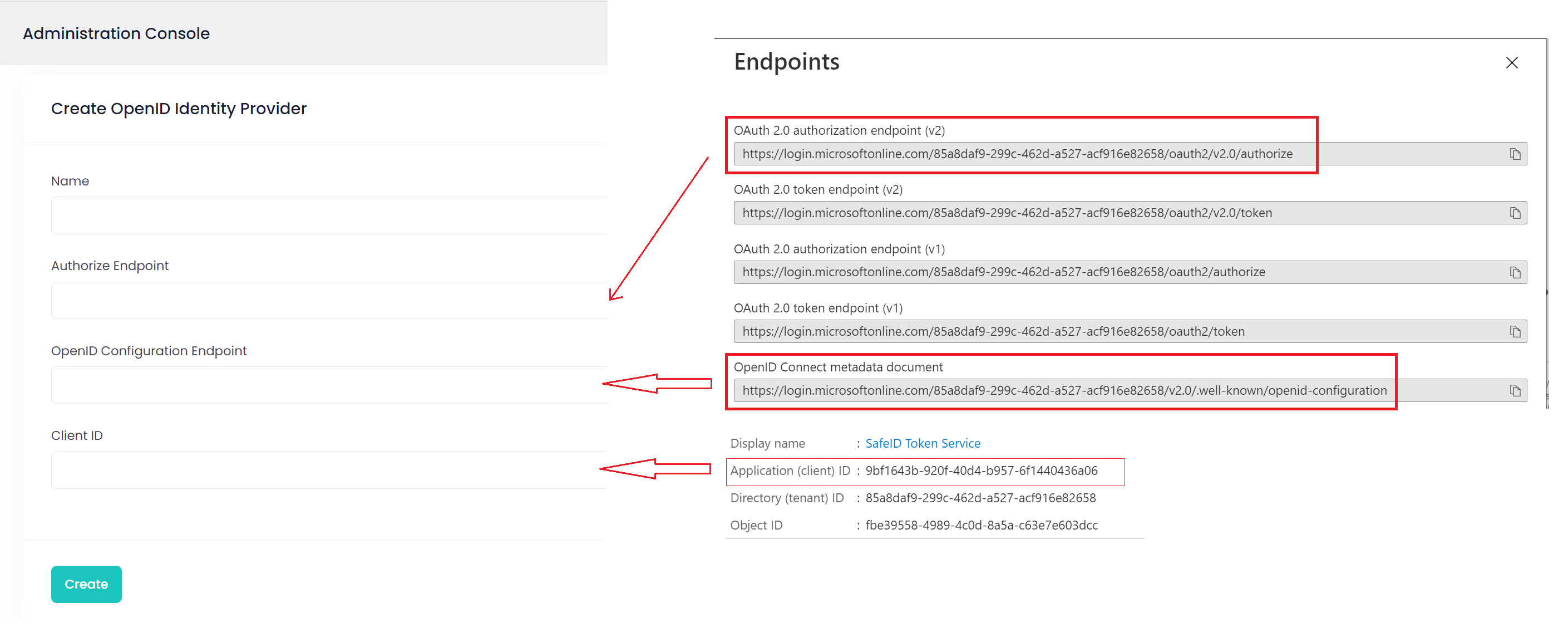This screenshot has width=1568, height=637.
Task: Click into the Name input field
Action: (329, 215)
